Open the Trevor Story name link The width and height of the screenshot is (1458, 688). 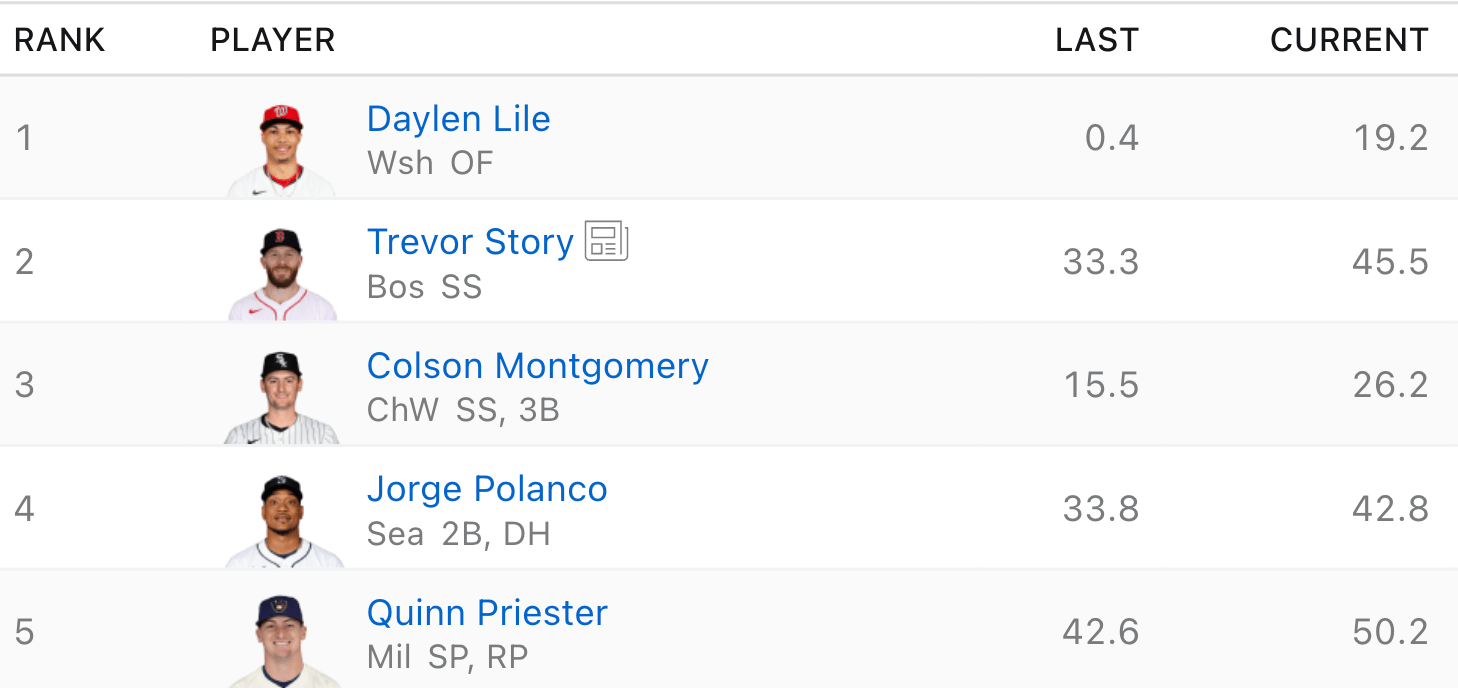coord(470,242)
